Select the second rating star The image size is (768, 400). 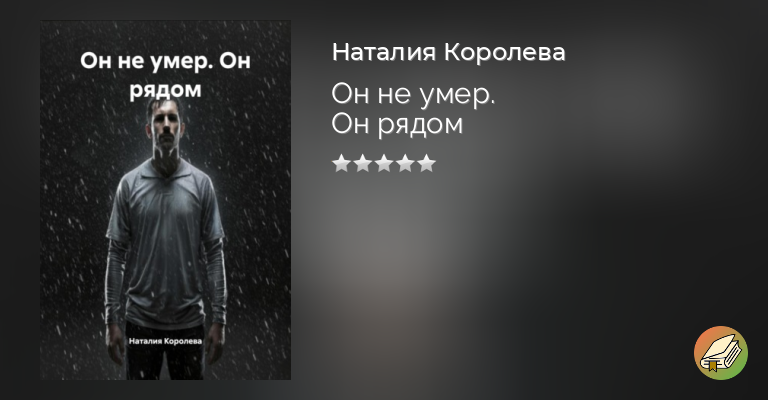point(362,164)
